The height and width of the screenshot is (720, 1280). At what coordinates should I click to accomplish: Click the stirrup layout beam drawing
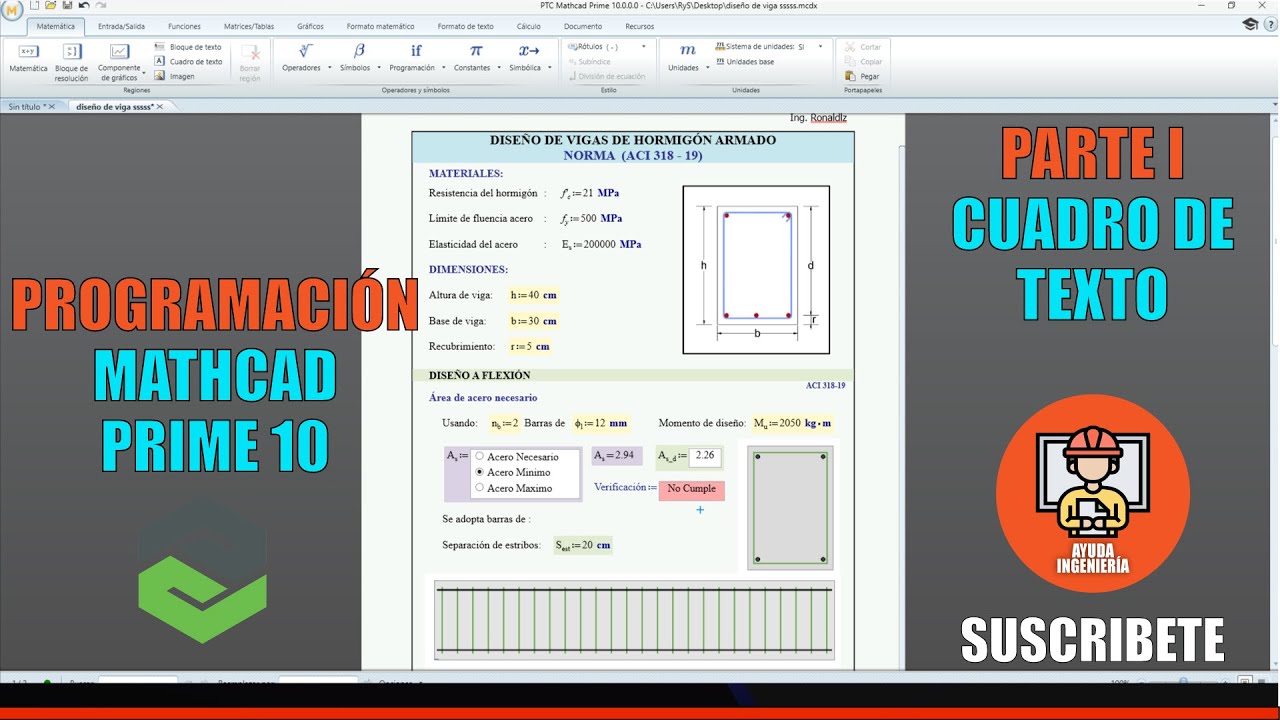point(635,622)
